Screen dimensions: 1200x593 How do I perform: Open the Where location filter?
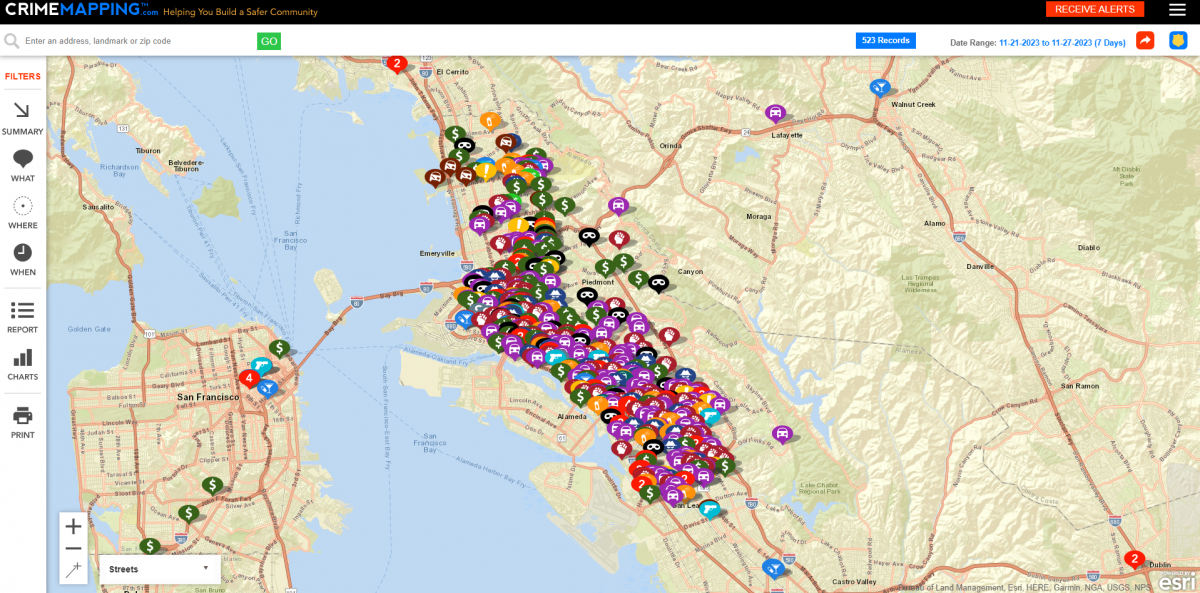click(22, 211)
